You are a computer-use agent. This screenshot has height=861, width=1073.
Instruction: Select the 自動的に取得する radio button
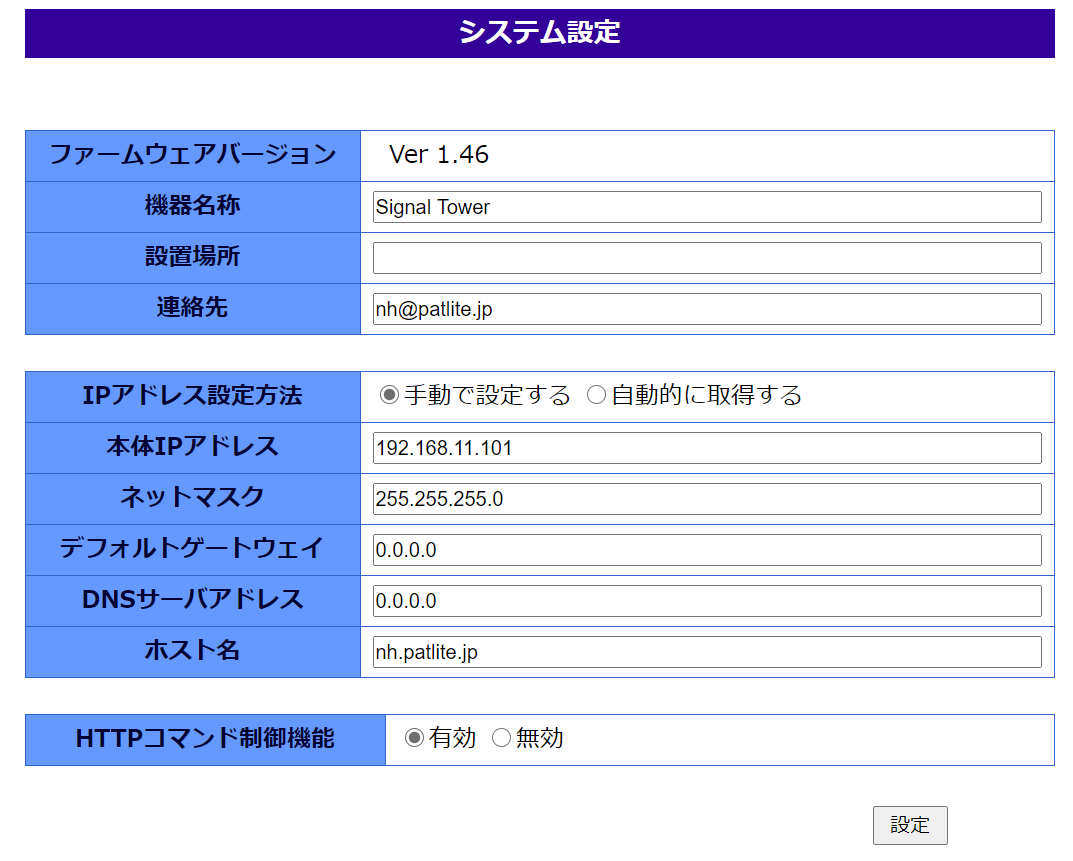597,395
